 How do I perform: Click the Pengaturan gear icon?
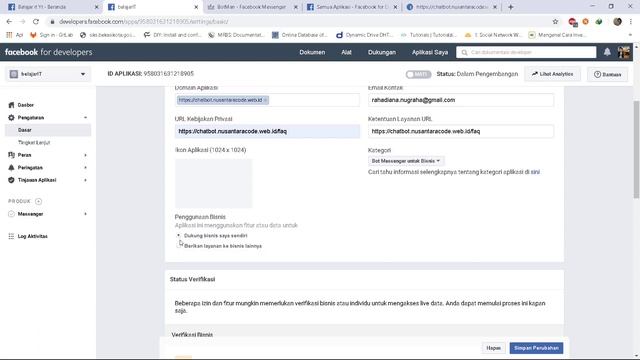point(11,118)
